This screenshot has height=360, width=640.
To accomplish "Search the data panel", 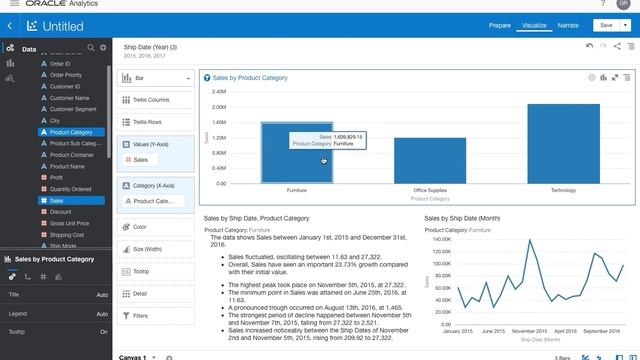I will 91,48.
